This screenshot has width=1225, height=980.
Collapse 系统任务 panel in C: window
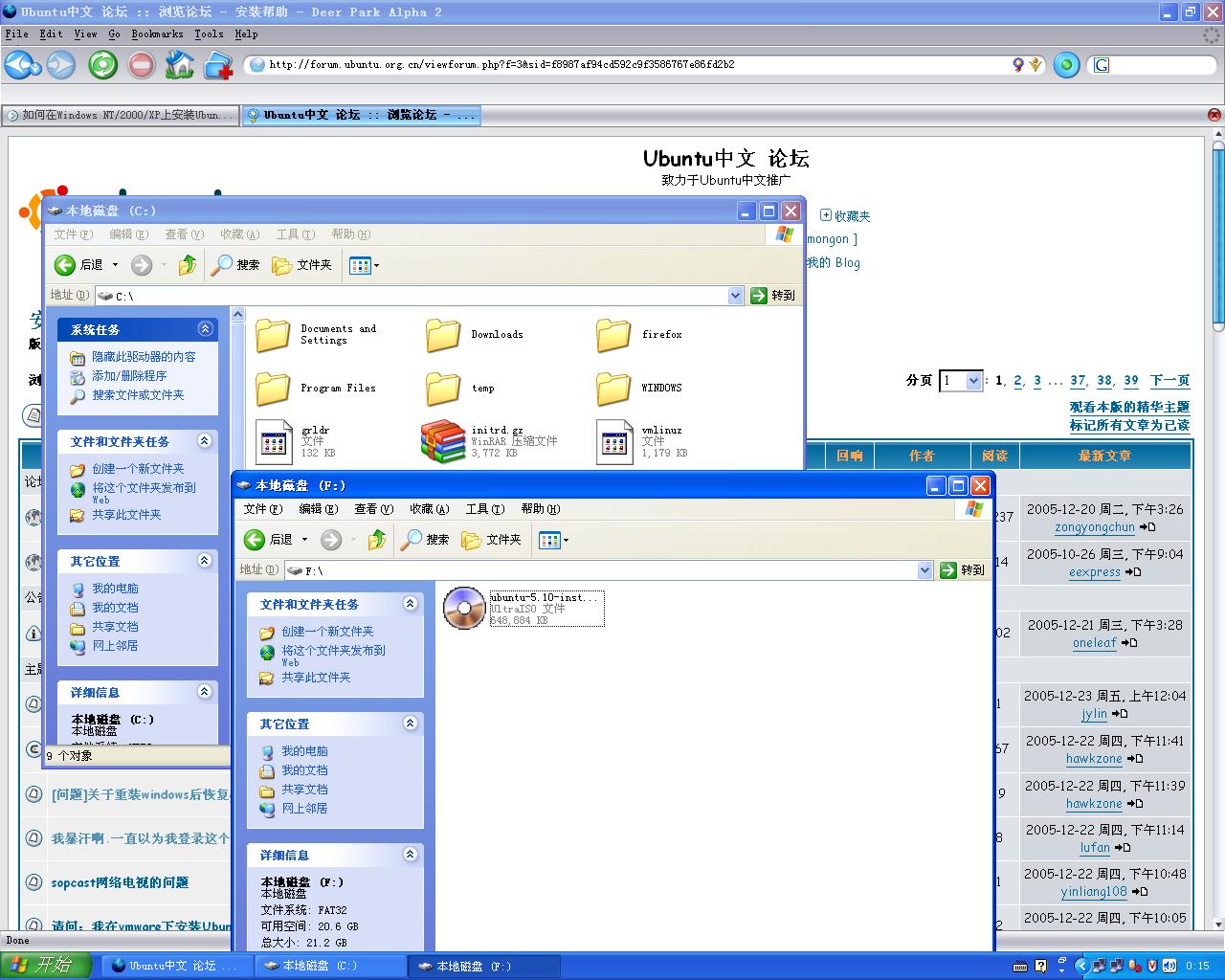coord(205,329)
